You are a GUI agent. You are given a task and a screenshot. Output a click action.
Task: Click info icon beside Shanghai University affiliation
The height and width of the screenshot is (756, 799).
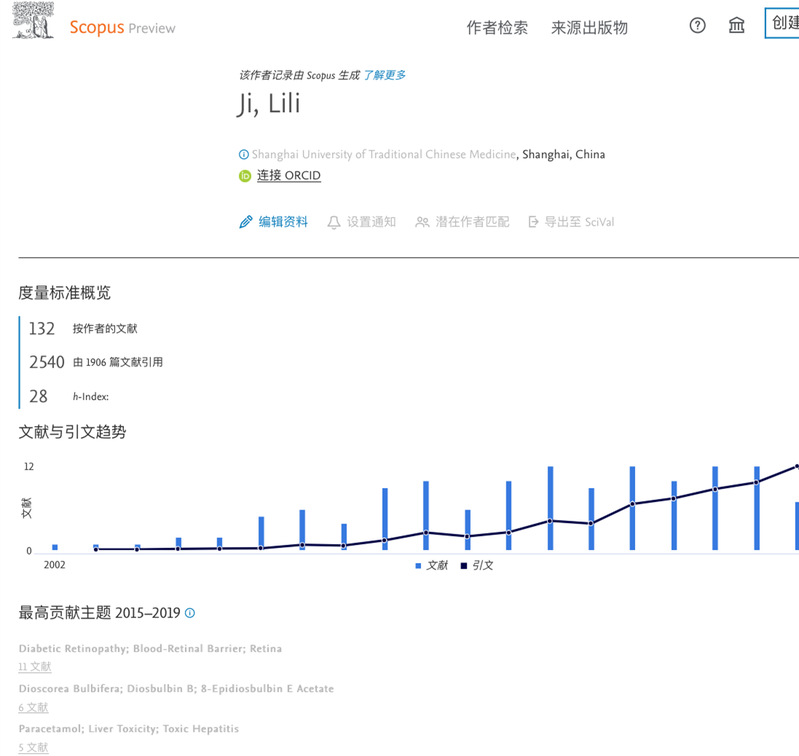(x=243, y=155)
